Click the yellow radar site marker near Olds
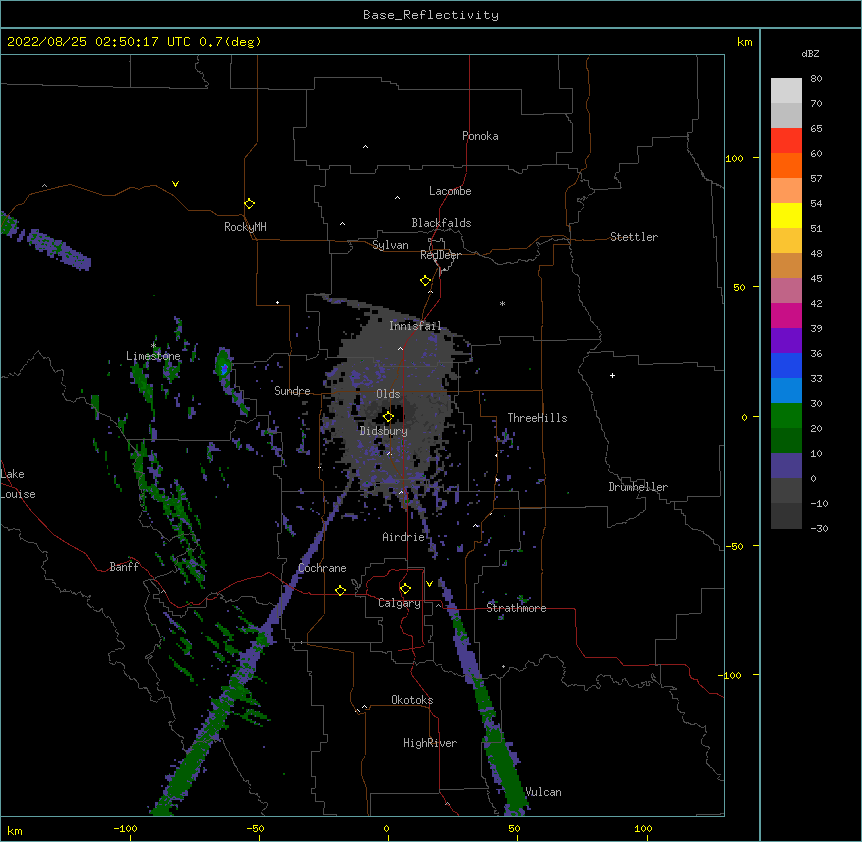The height and width of the screenshot is (842, 862). pyautogui.click(x=388, y=416)
